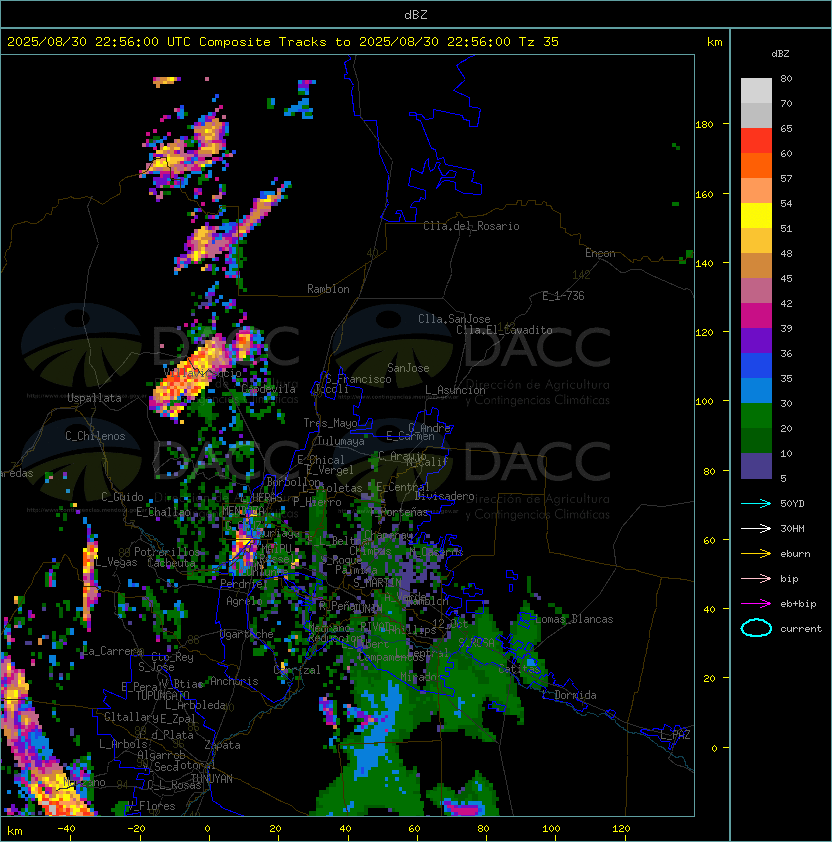Select the light gray 80 dBZ legend swatch

click(x=756, y=90)
